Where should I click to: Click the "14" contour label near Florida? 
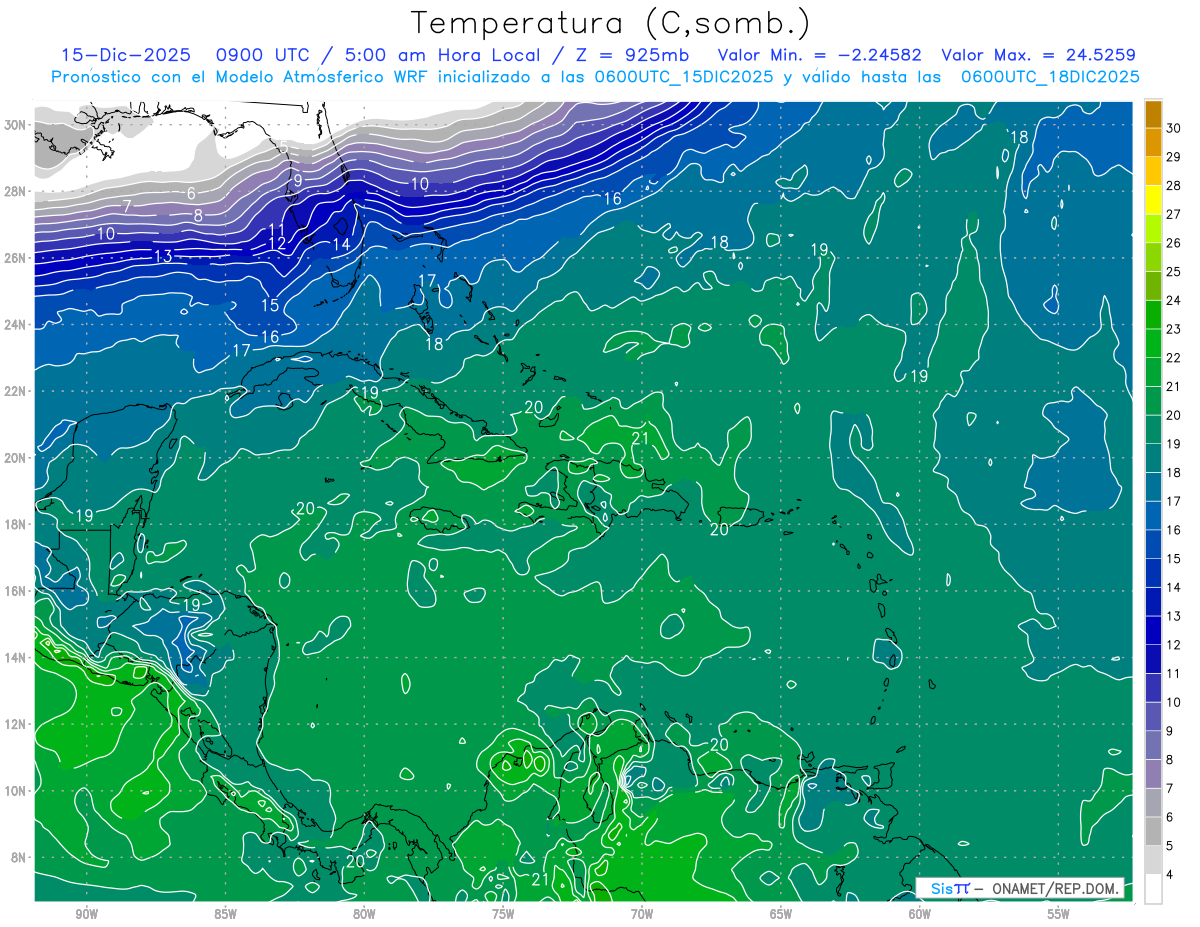pyautogui.click(x=341, y=244)
